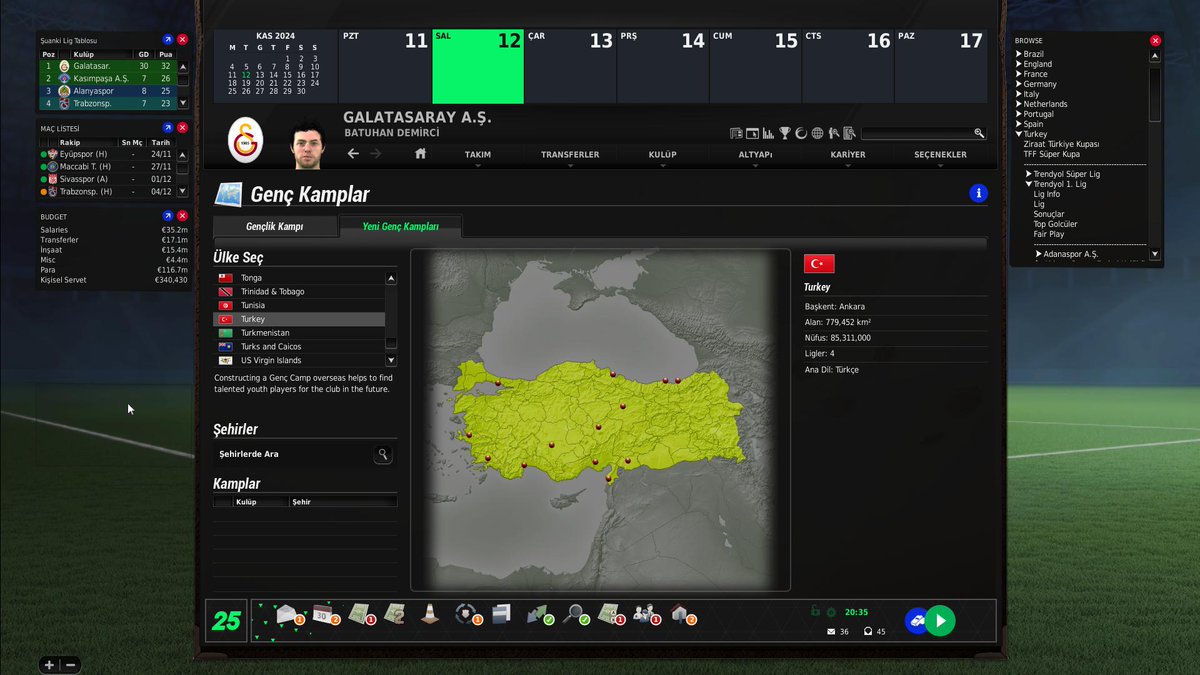
Task: Open the mail inbox envelope icon
Action: [289, 614]
